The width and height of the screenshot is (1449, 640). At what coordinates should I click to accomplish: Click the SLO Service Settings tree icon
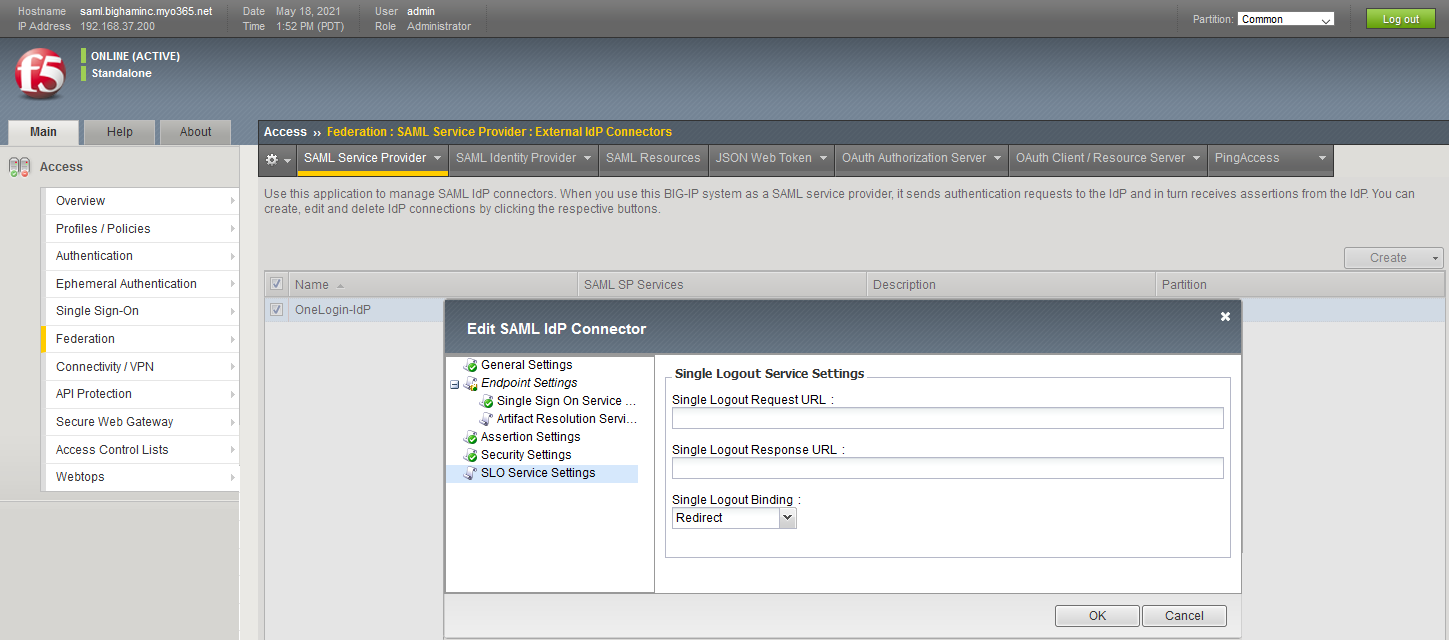(x=471, y=473)
